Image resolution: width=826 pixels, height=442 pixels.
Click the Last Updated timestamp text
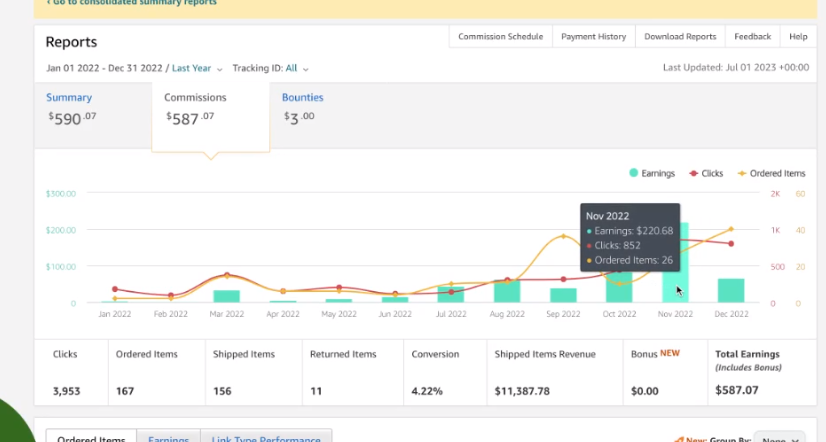click(736, 67)
